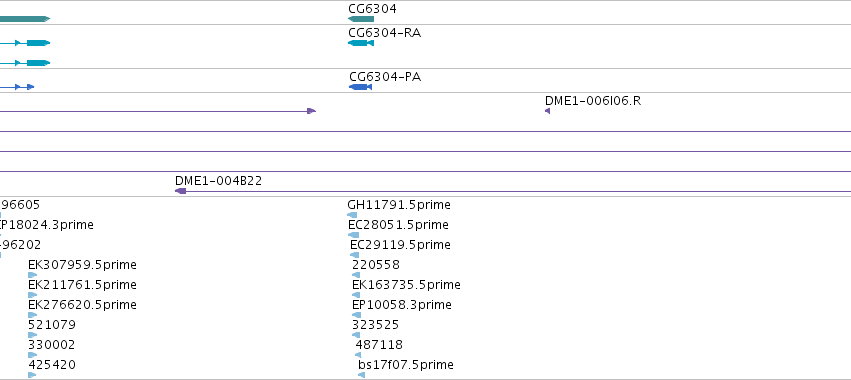Screen dimensions: 851x380
Task: Click the 521079 feature label
Action: click(x=52, y=325)
